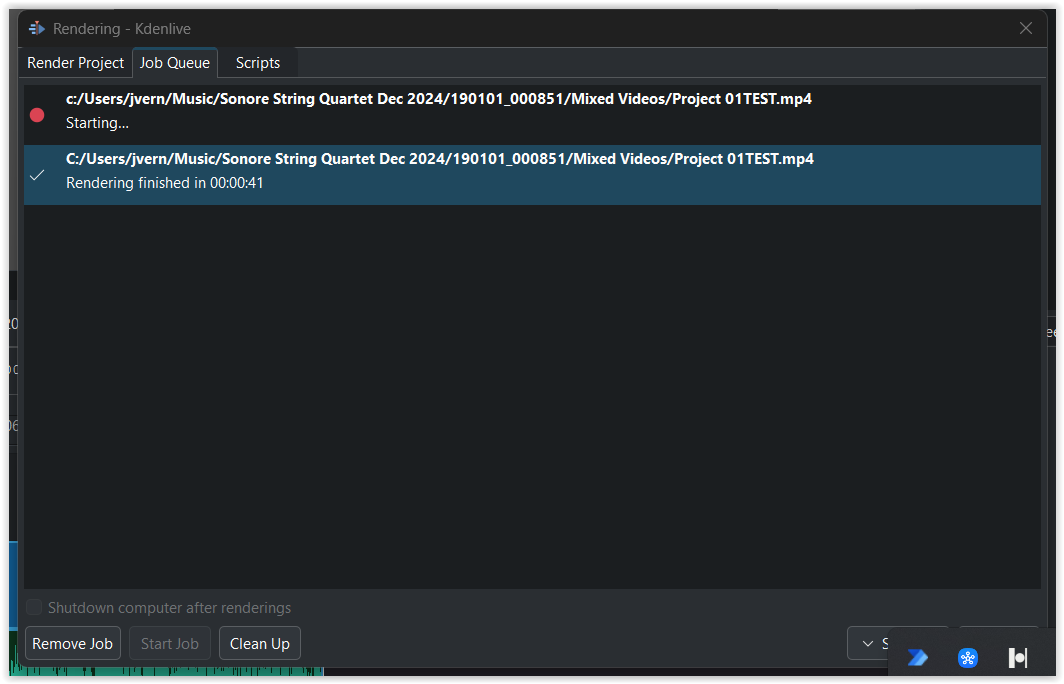This screenshot has height=684, width=1064.
Task: Select the Job Queue tab
Action: (174, 63)
